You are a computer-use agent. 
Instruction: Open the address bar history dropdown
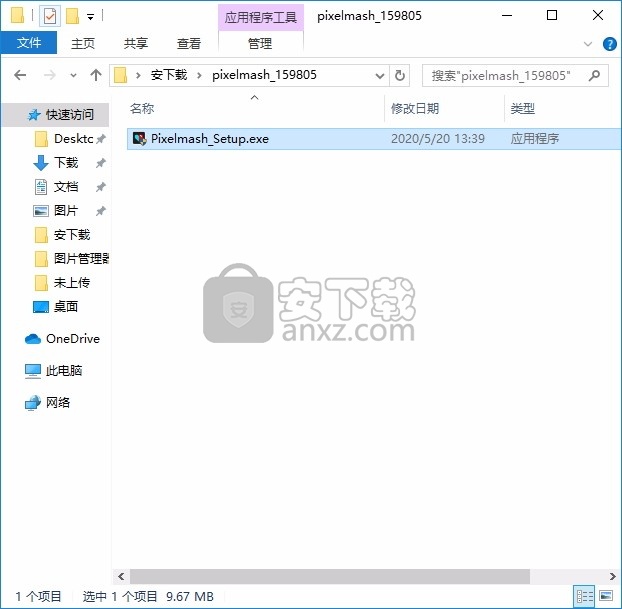point(380,75)
